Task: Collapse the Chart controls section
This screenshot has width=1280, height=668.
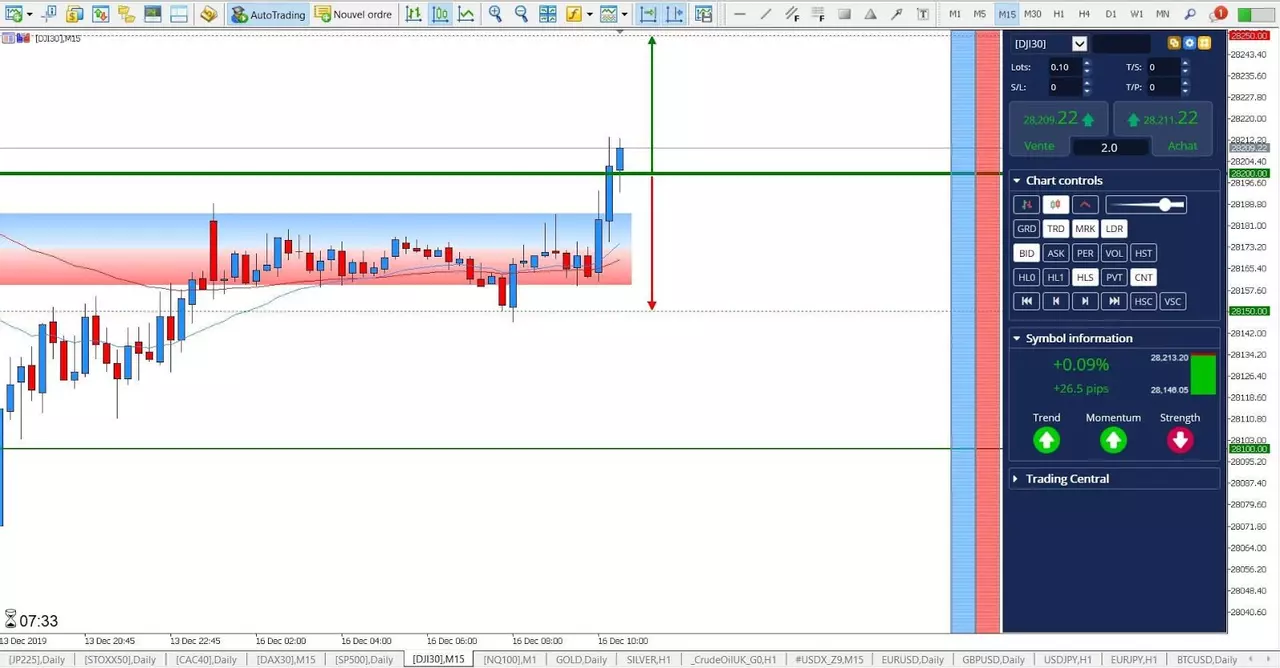Action: tap(1017, 181)
